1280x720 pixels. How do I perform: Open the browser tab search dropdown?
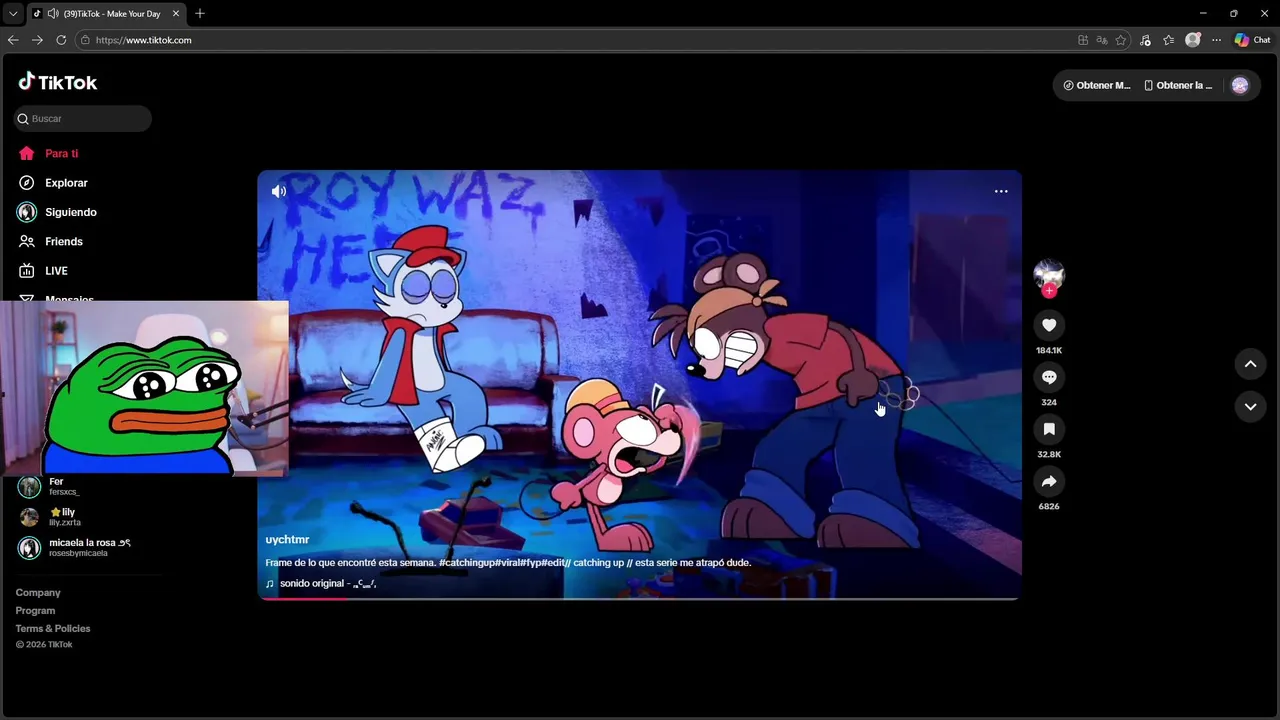[x=13, y=14]
